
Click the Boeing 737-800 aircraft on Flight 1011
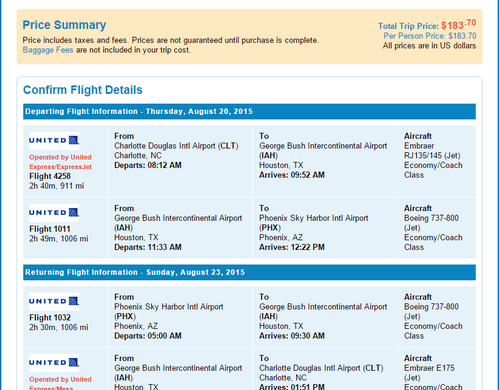tap(431, 223)
